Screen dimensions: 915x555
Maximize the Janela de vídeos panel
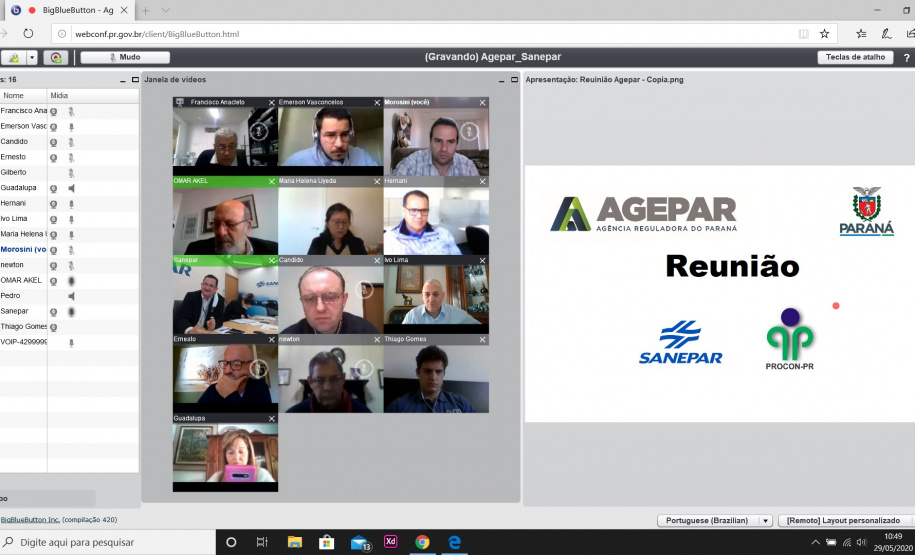point(514,80)
